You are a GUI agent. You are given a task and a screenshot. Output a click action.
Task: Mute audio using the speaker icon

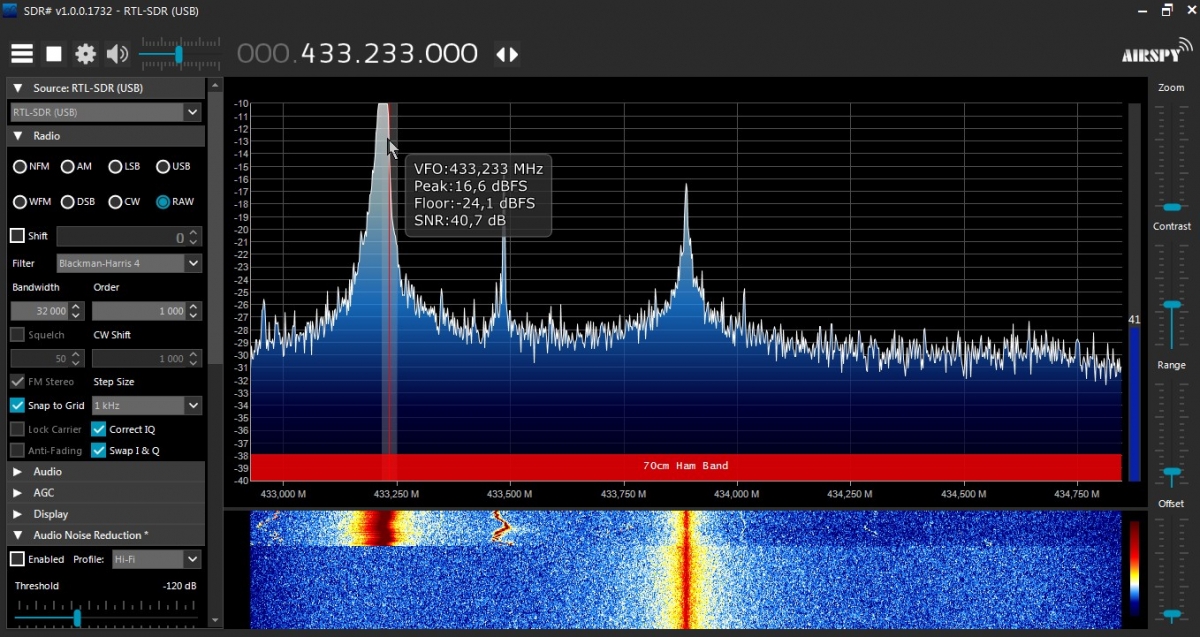click(x=118, y=54)
